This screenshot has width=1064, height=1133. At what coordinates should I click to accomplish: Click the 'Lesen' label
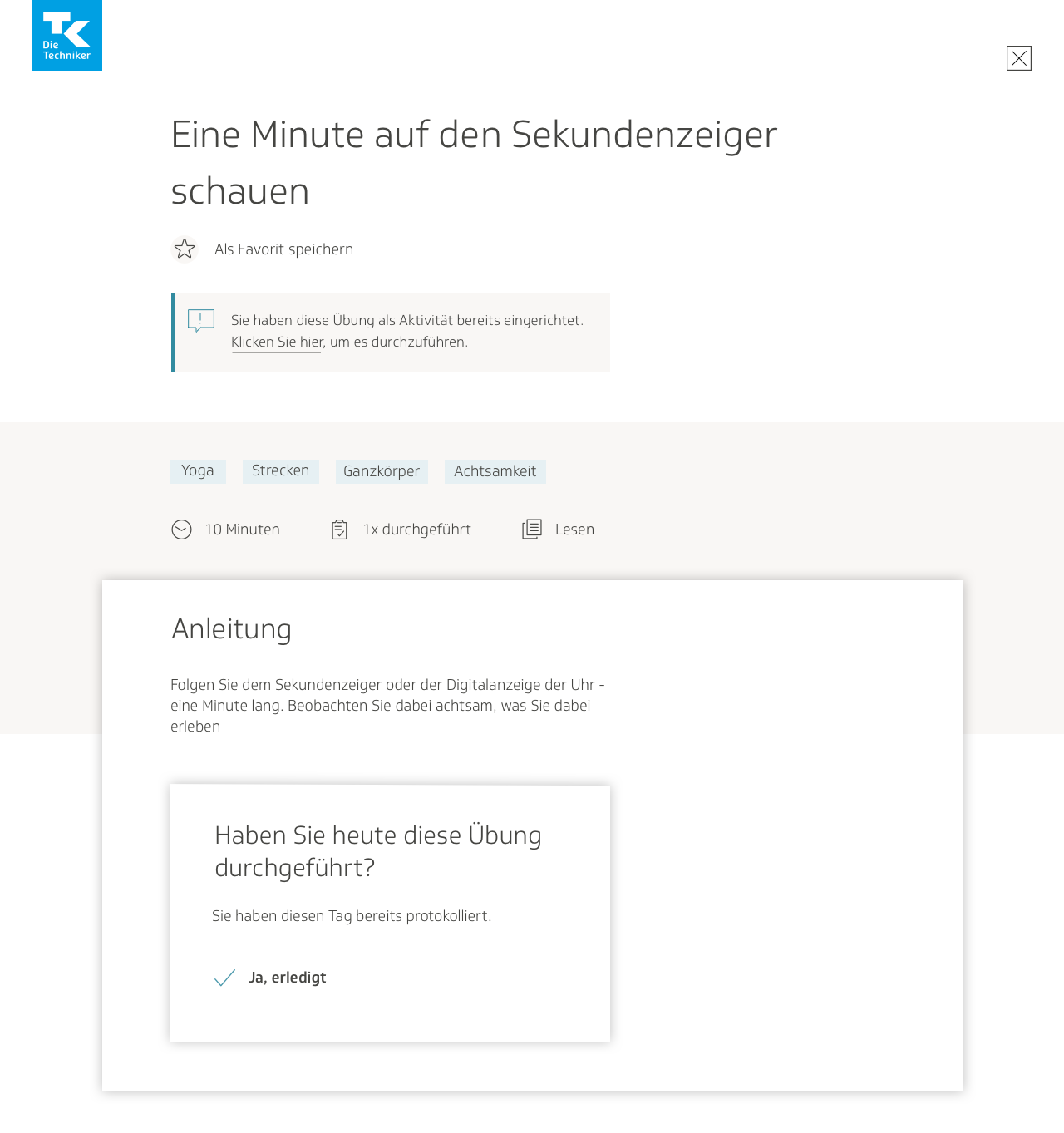(574, 530)
